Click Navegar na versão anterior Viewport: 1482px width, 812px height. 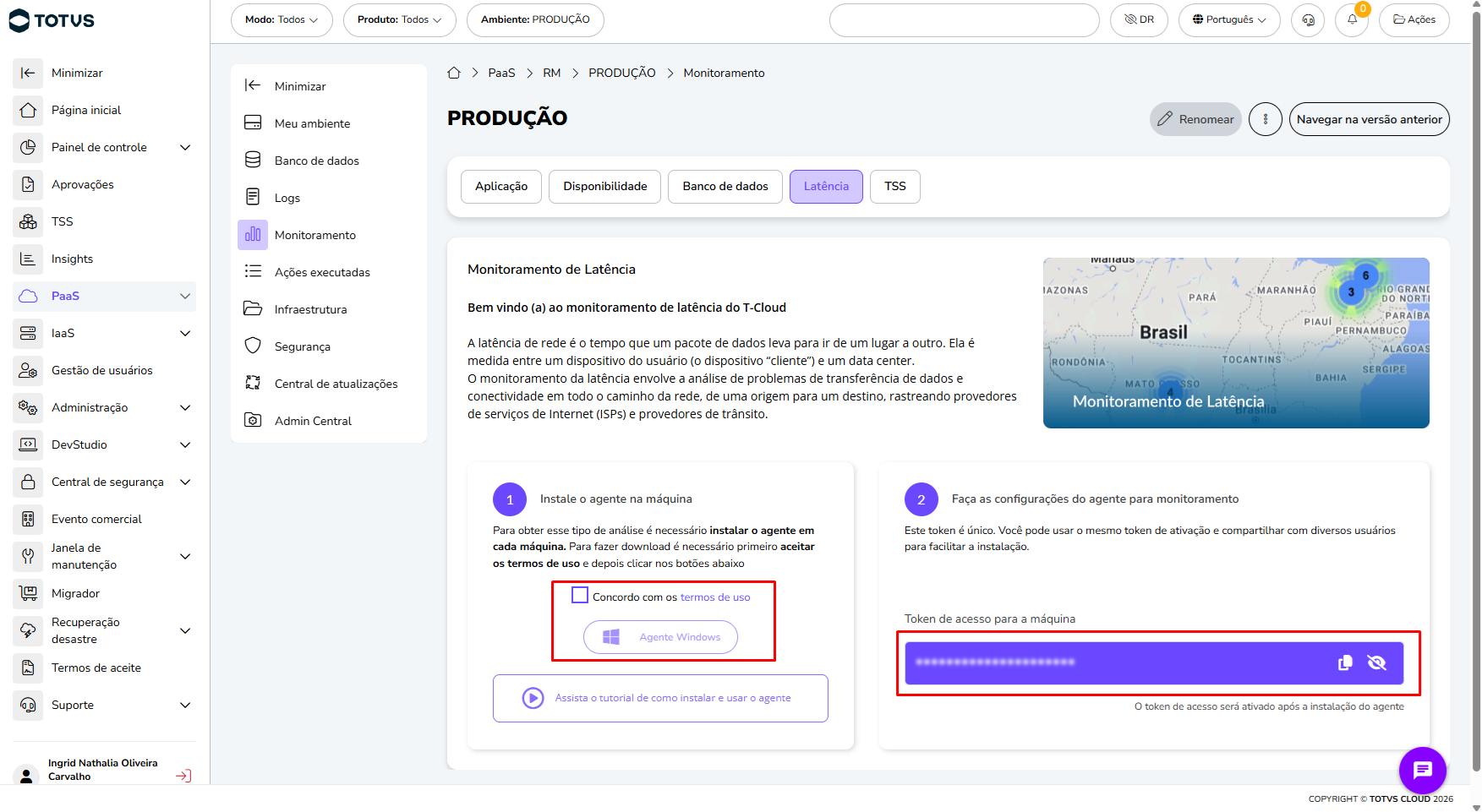coord(1370,119)
